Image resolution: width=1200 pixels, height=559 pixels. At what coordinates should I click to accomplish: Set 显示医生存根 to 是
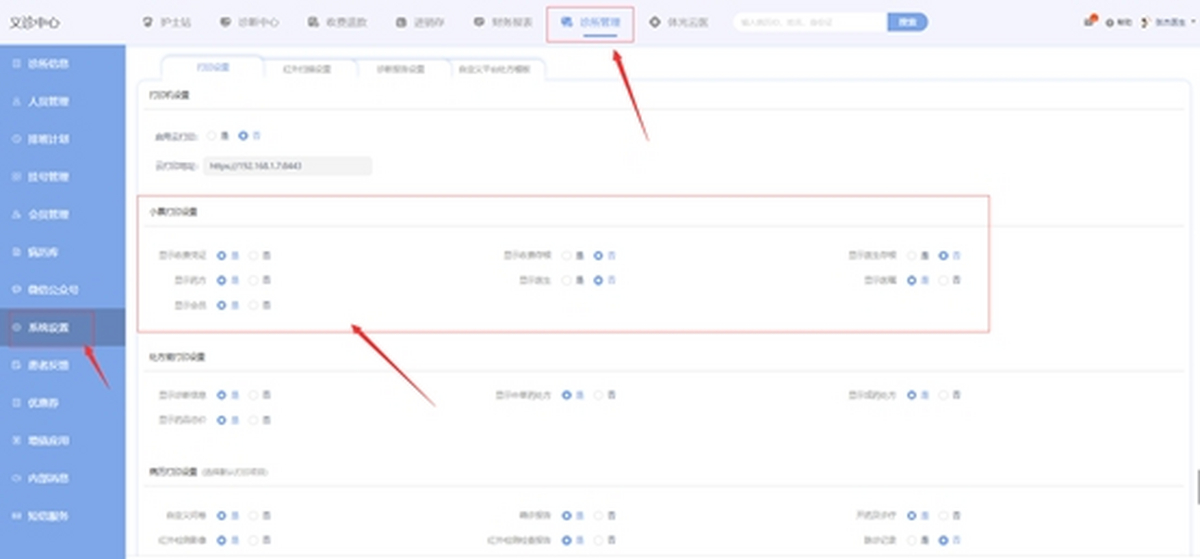coord(912,255)
